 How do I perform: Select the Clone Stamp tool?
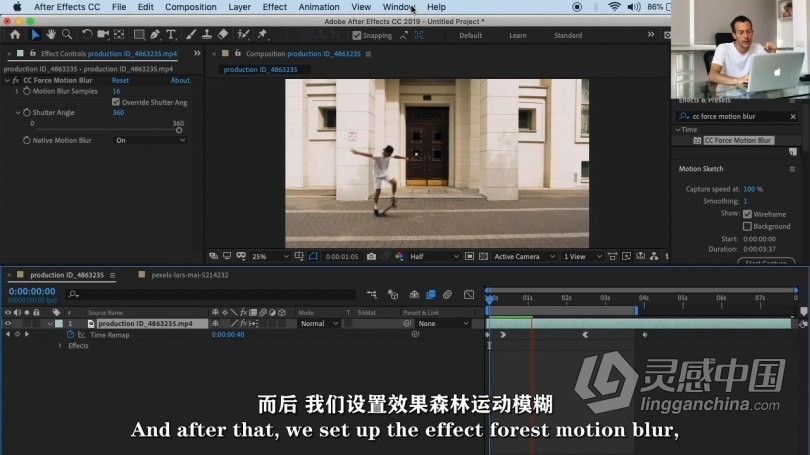[x=207, y=35]
